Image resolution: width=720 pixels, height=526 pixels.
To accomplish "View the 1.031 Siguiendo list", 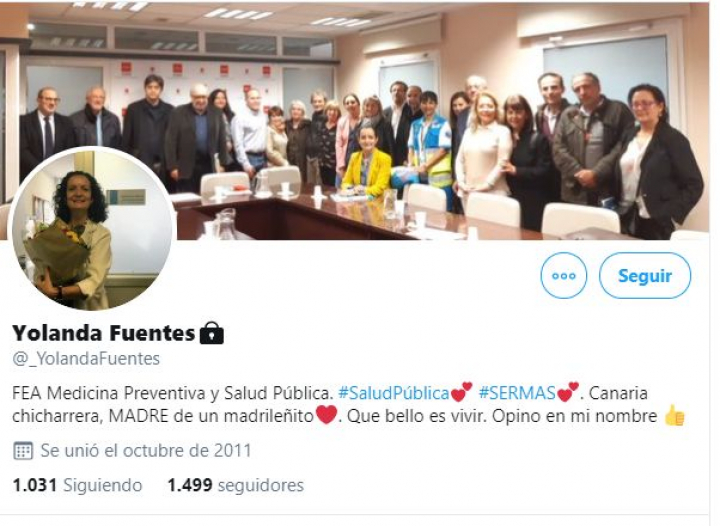I will (77, 485).
